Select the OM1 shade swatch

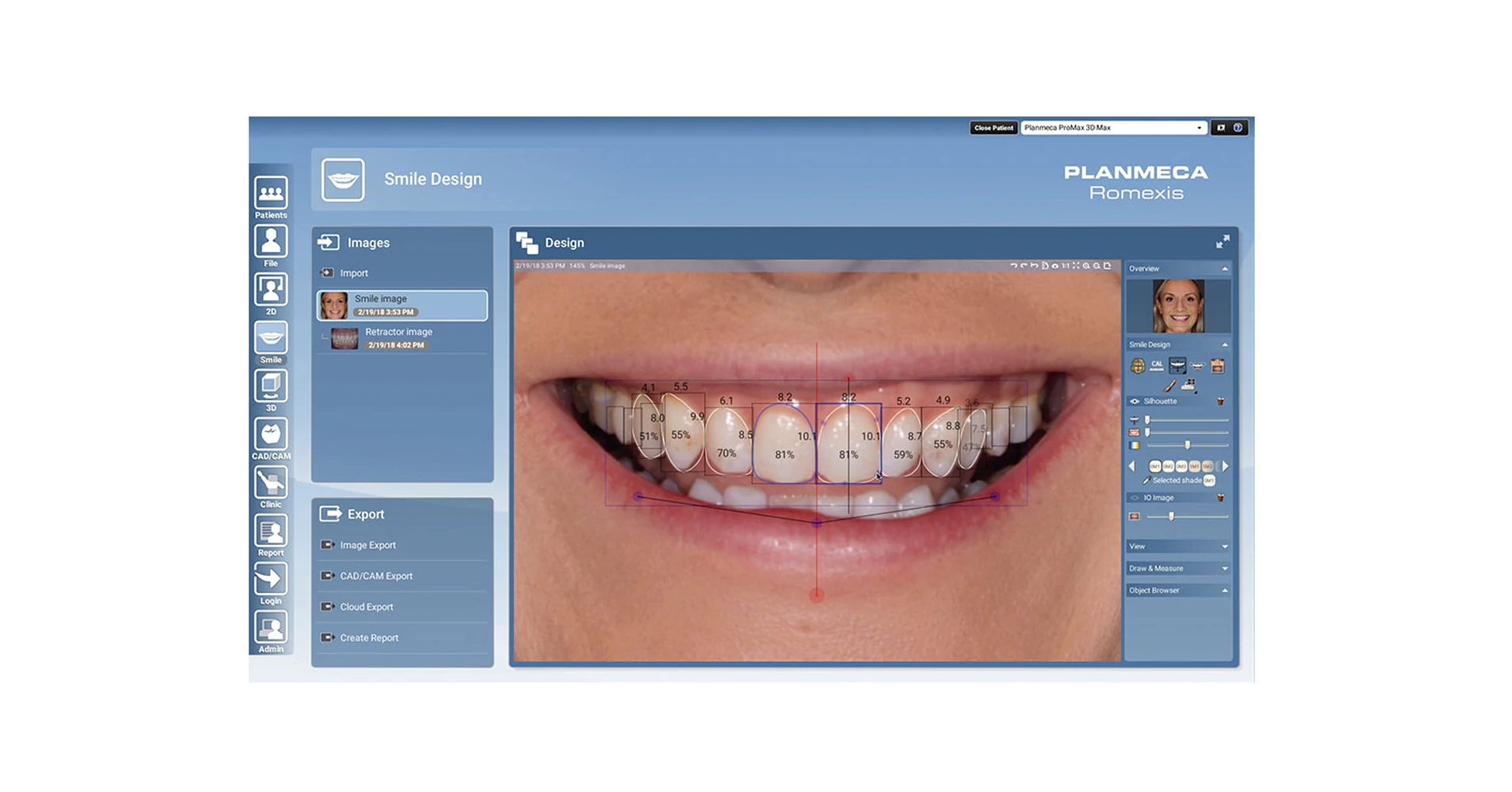(1157, 466)
